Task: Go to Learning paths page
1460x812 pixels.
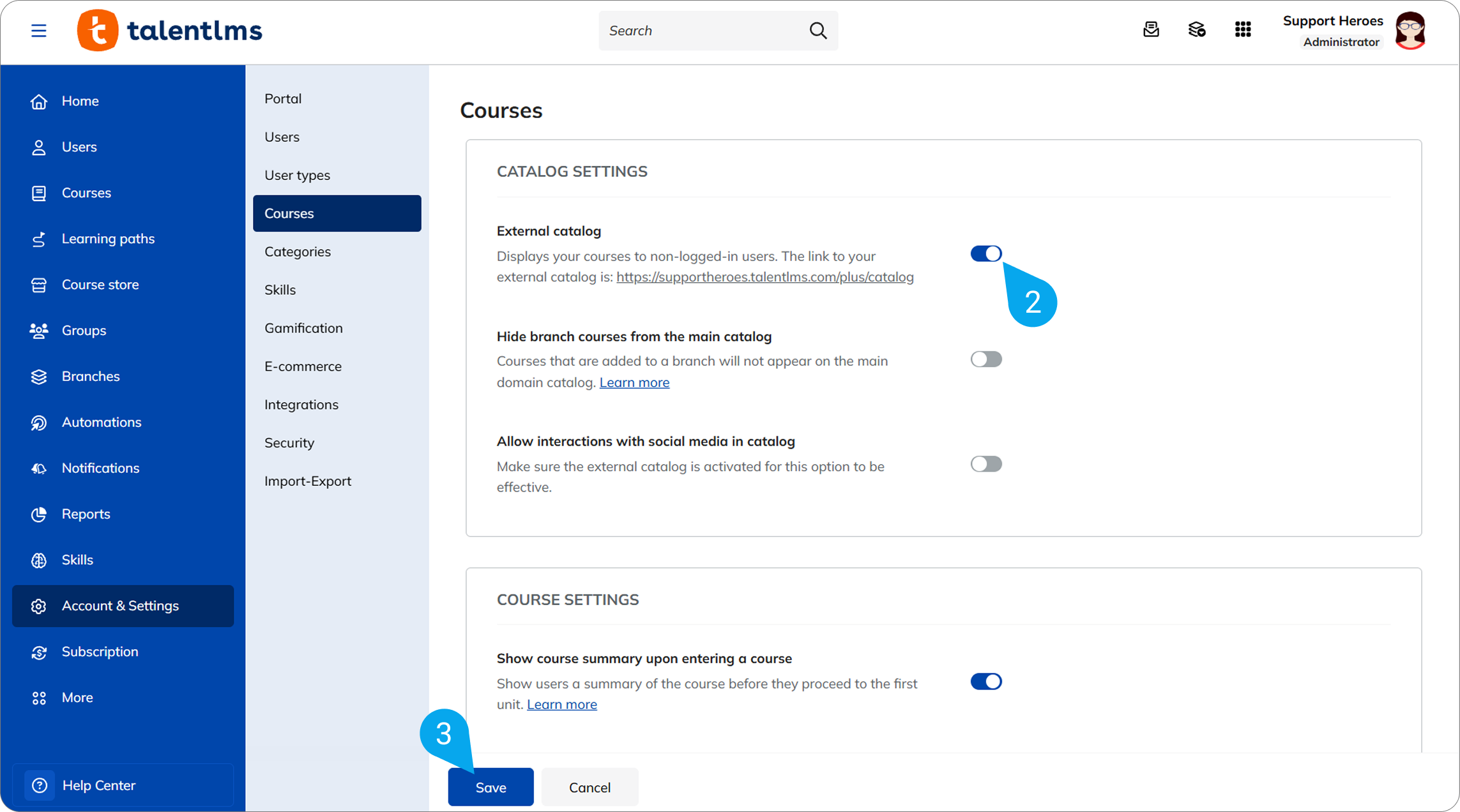Action: point(123,239)
